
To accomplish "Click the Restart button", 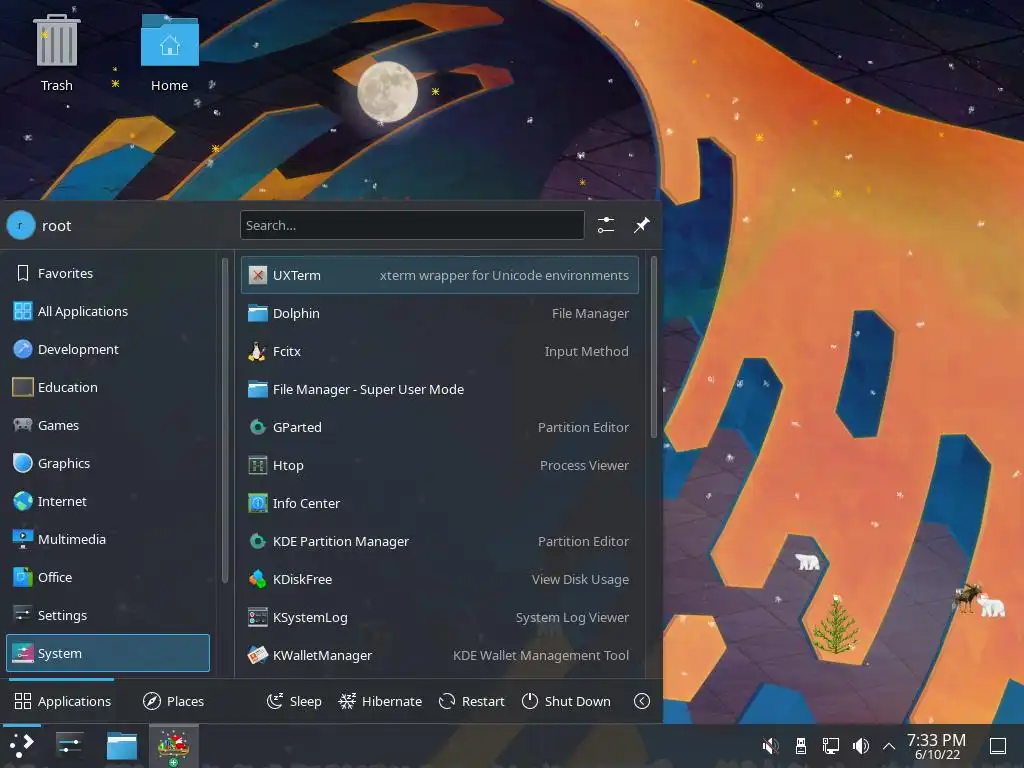I will [x=472, y=701].
